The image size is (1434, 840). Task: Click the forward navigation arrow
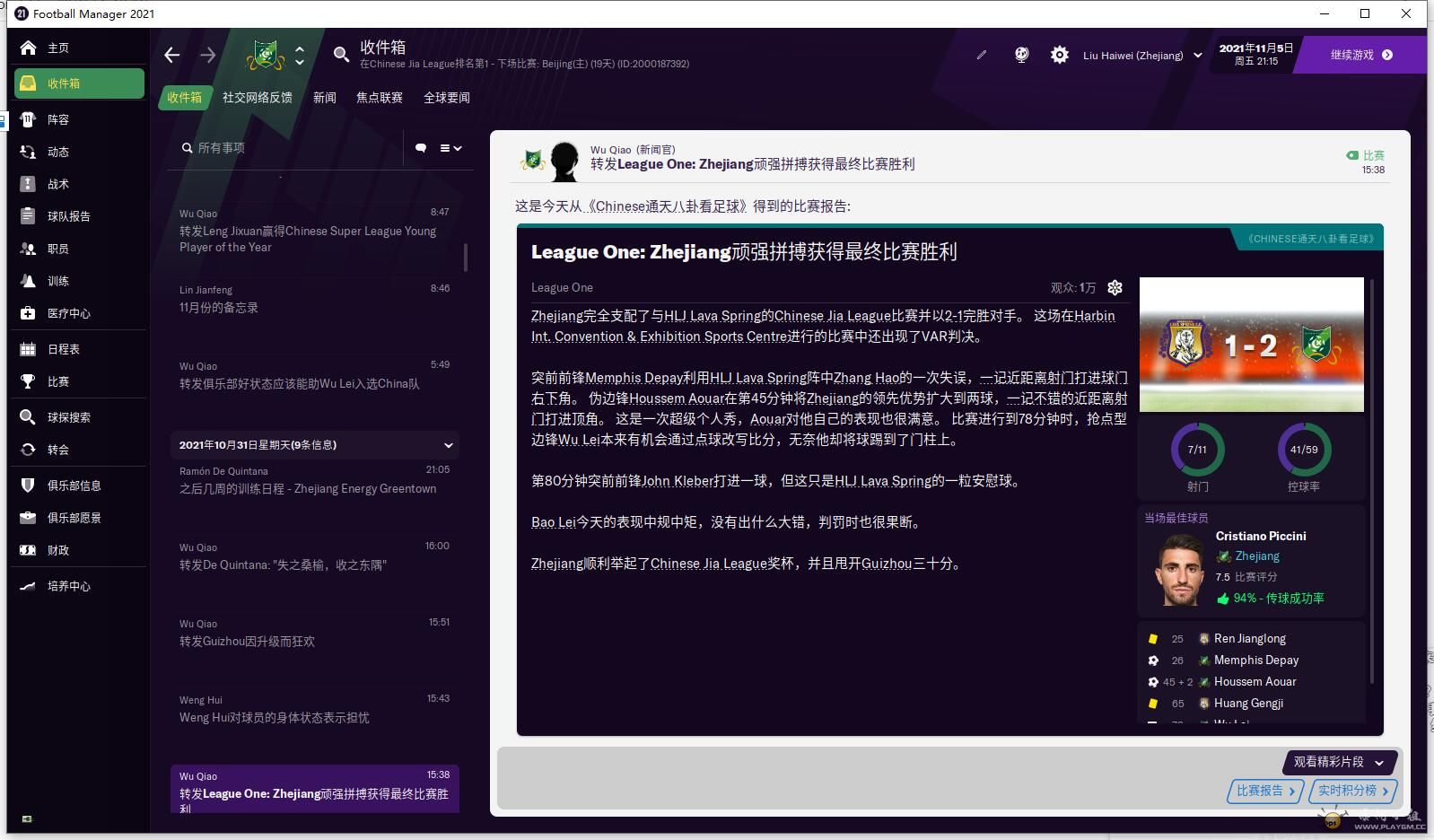tap(207, 56)
